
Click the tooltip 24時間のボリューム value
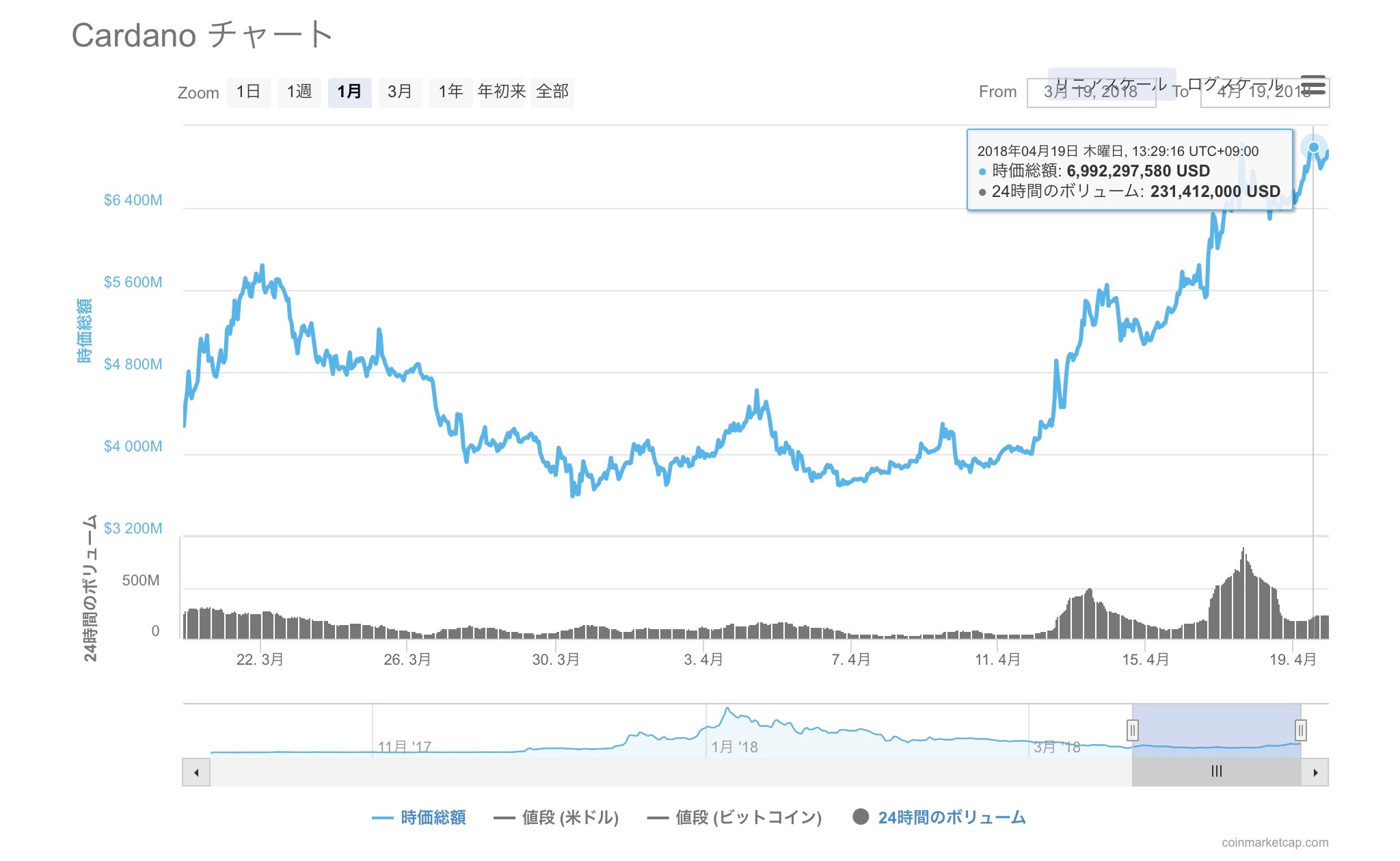[x=1215, y=191]
